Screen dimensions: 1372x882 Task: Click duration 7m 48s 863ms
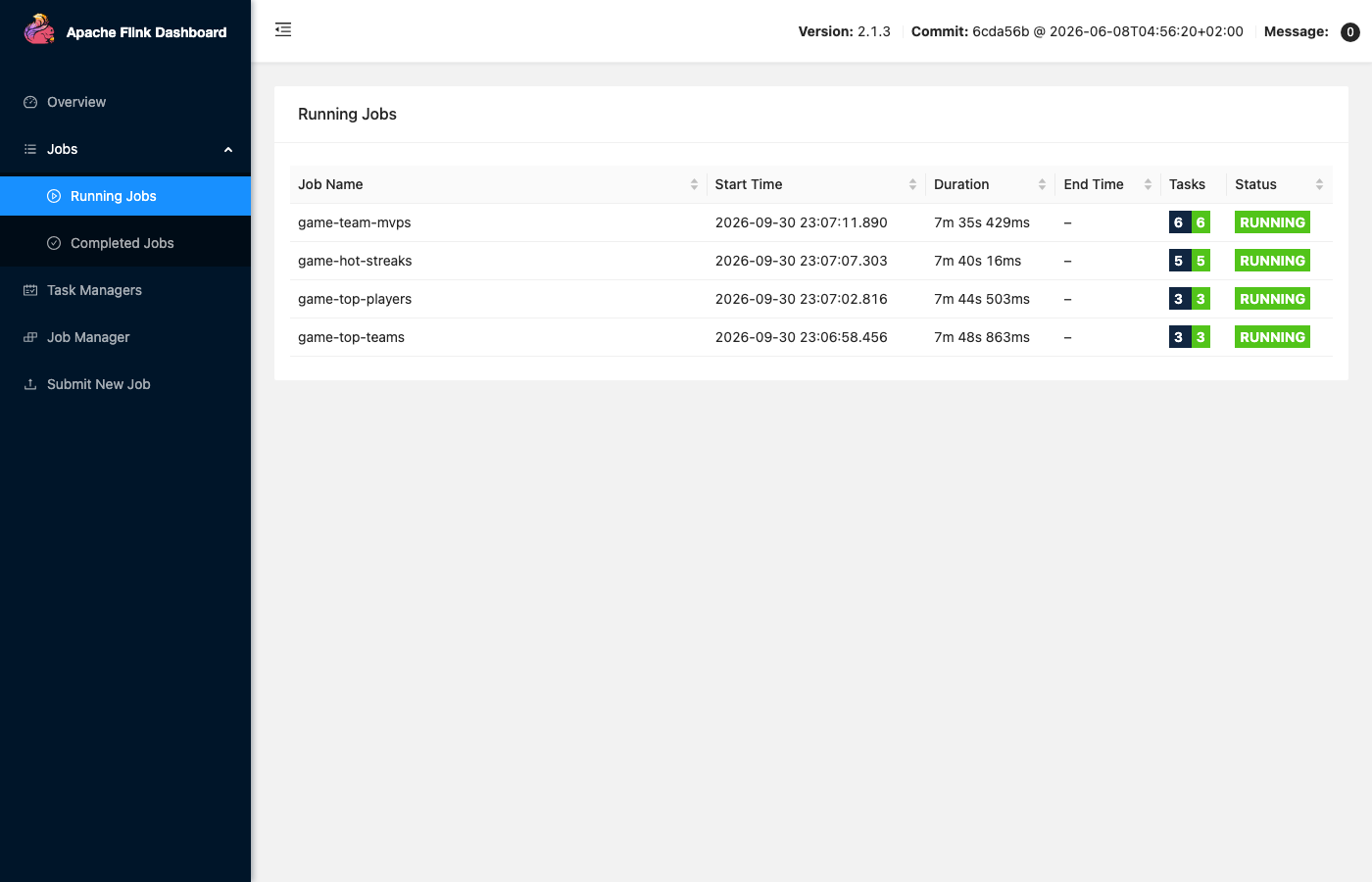point(982,337)
